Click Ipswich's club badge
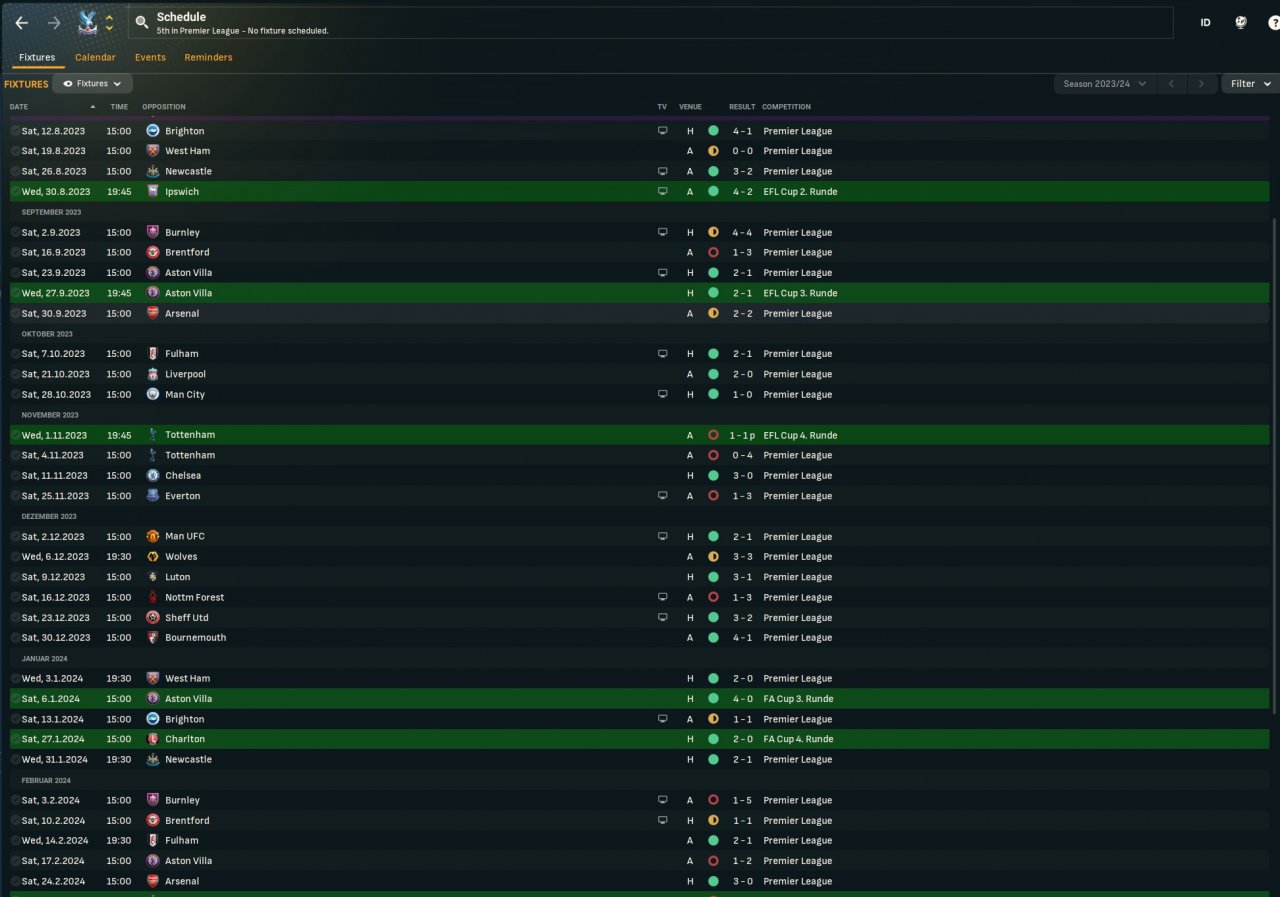This screenshot has width=1280, height=897. 153,192
